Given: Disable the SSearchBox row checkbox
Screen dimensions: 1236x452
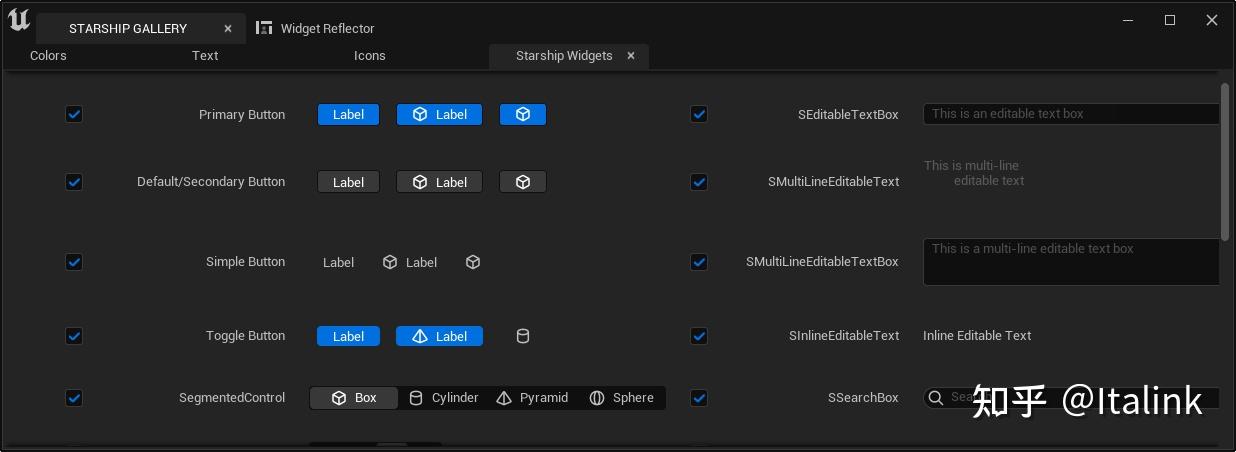Looking at the screenshot, I should (x=699, y=398).
